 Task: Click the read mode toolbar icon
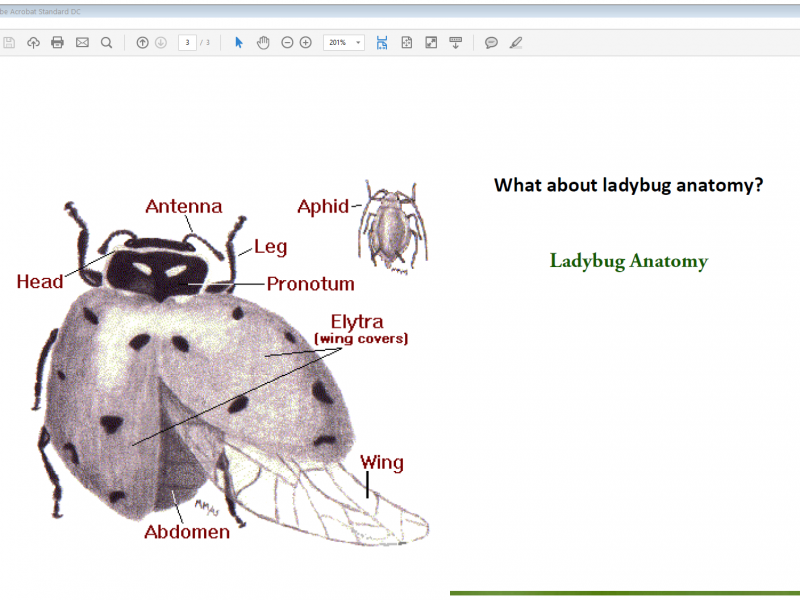coord(456,43)
